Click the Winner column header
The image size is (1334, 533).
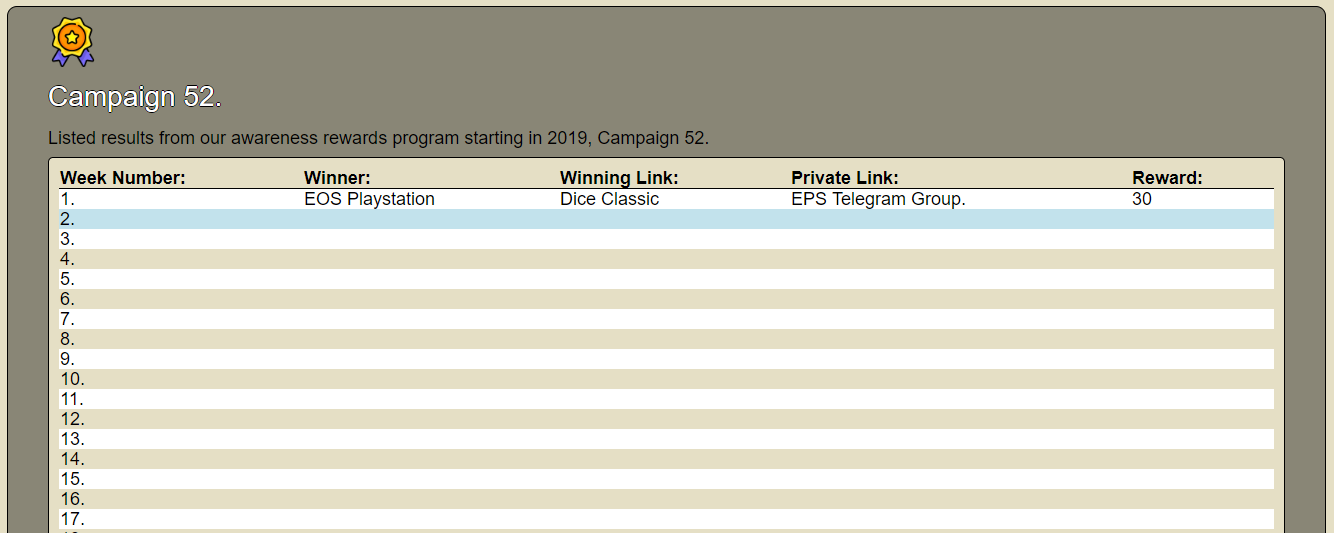pyautogui.click(x=337, y=178)
